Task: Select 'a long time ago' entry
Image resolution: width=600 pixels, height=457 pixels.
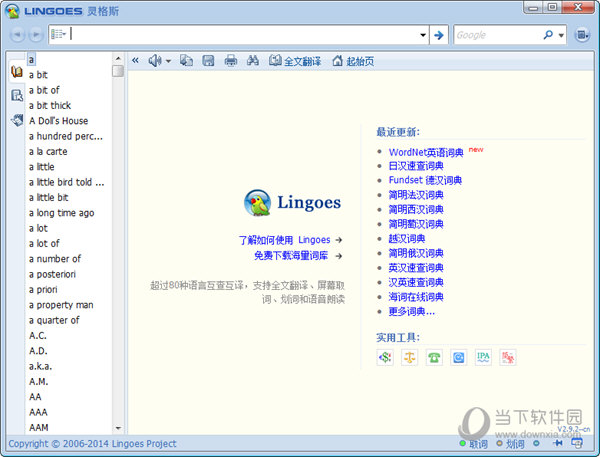Action: tap(62, 213)
